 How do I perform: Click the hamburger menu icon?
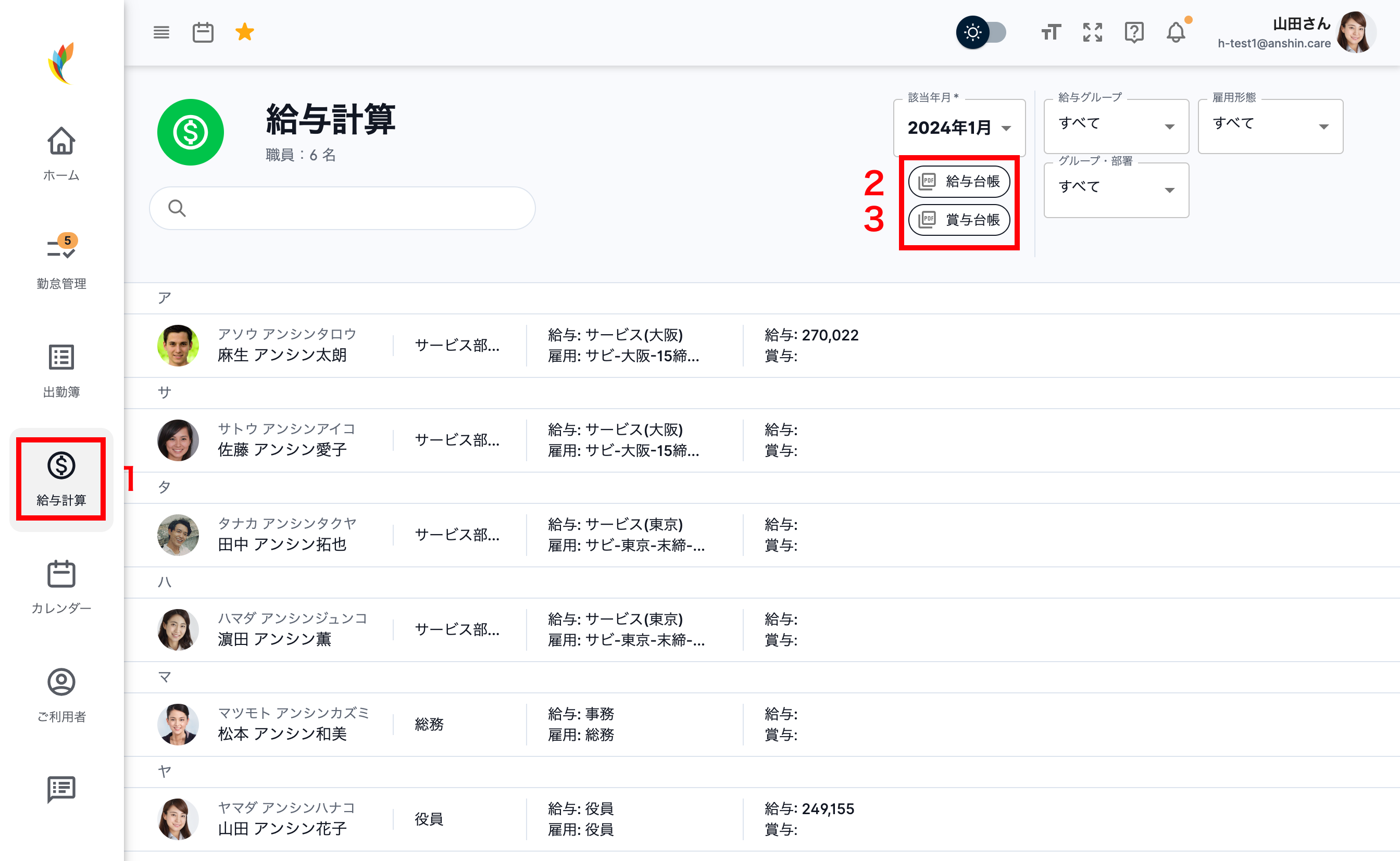pyautogui.click(x=161, y=32)
